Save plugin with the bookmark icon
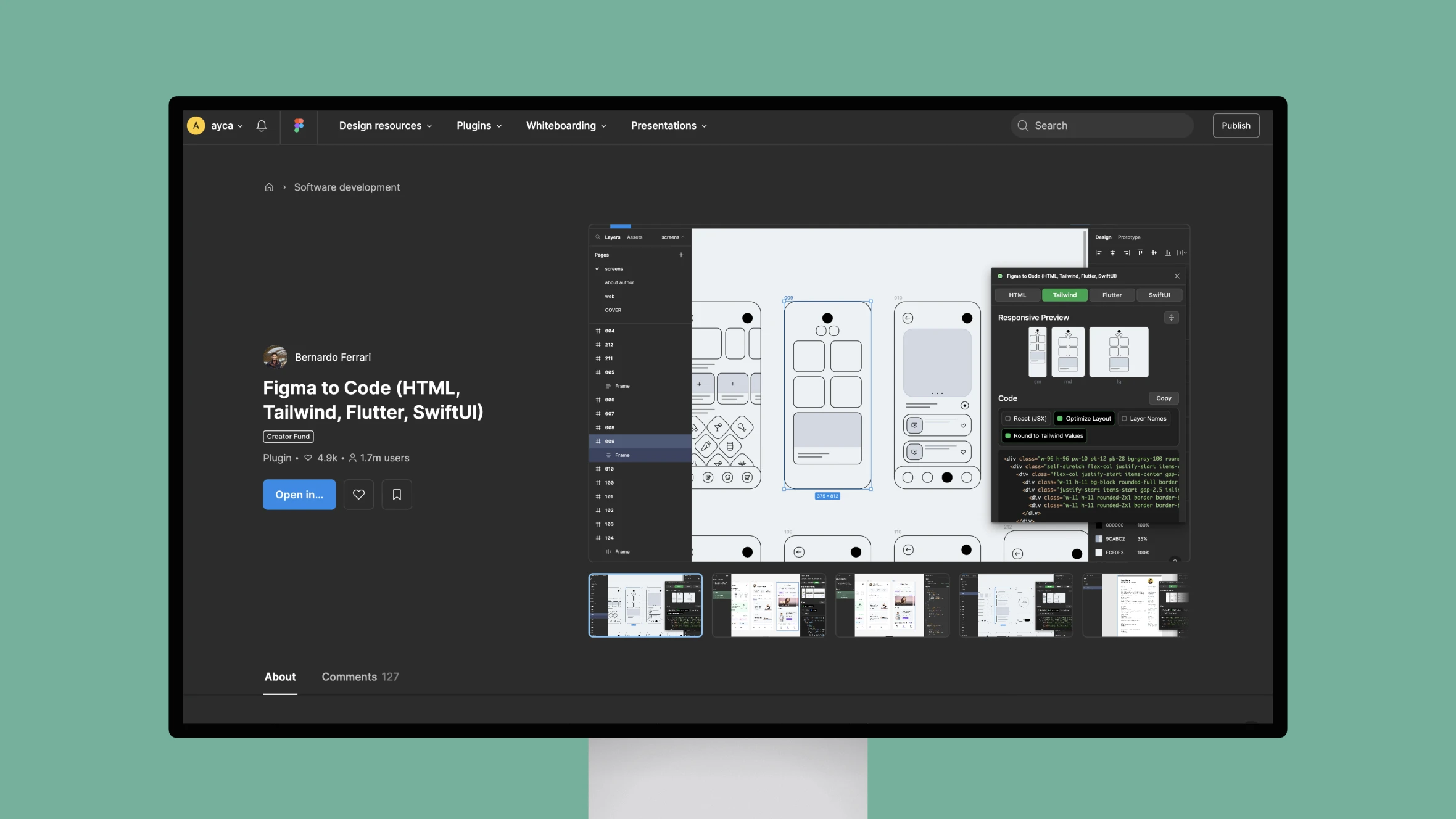 397,495
